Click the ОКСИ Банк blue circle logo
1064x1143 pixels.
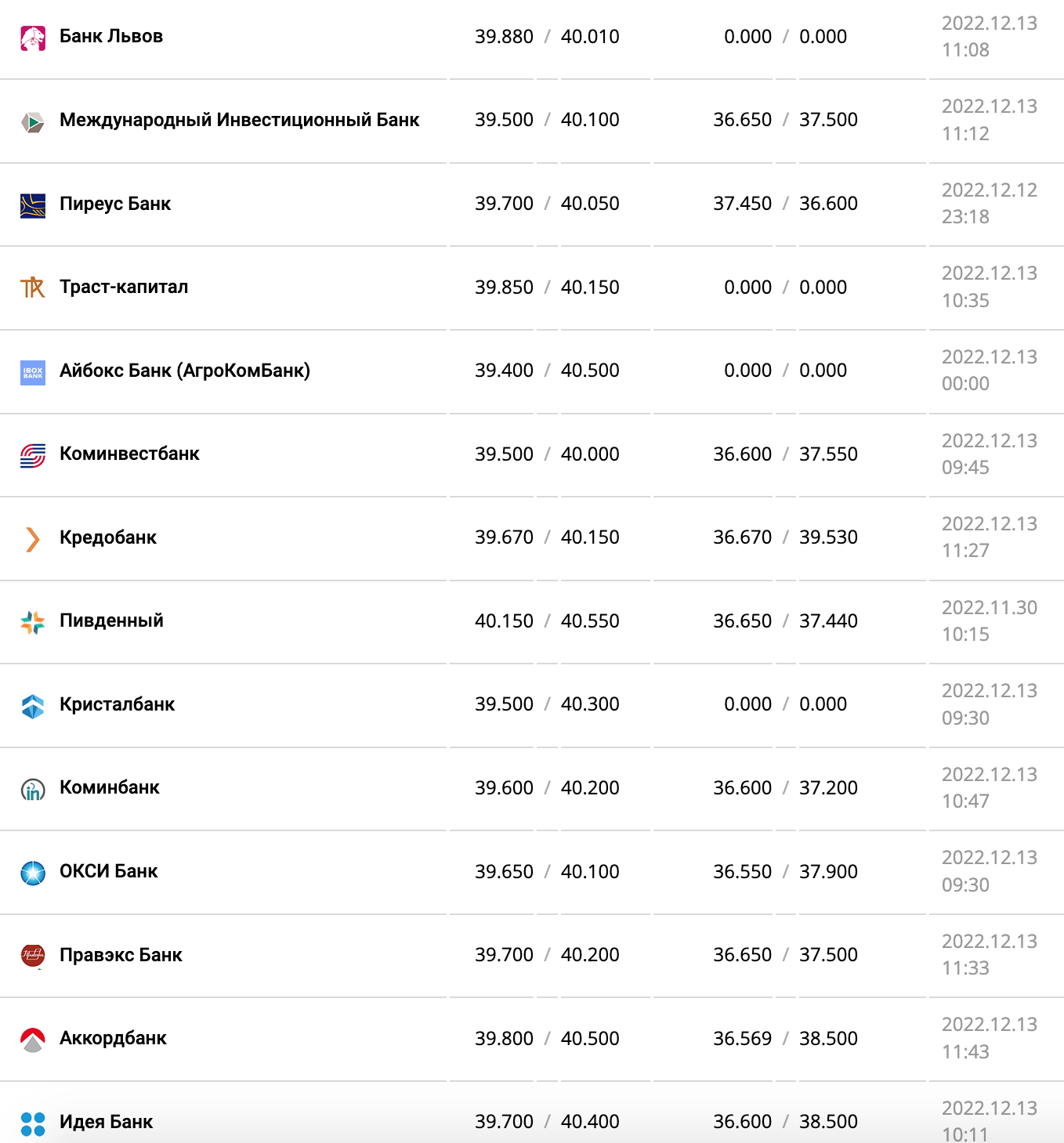[x=33, y=873]
